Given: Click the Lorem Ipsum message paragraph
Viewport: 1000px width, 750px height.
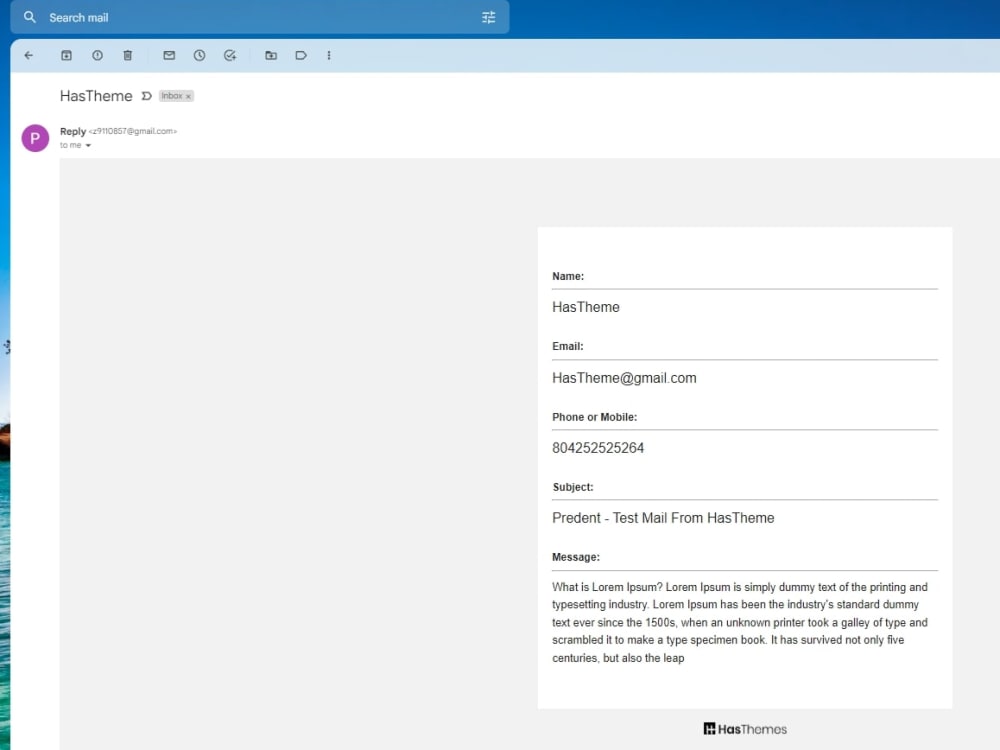Looking at the screenshot, I should [x=740, y=622].
